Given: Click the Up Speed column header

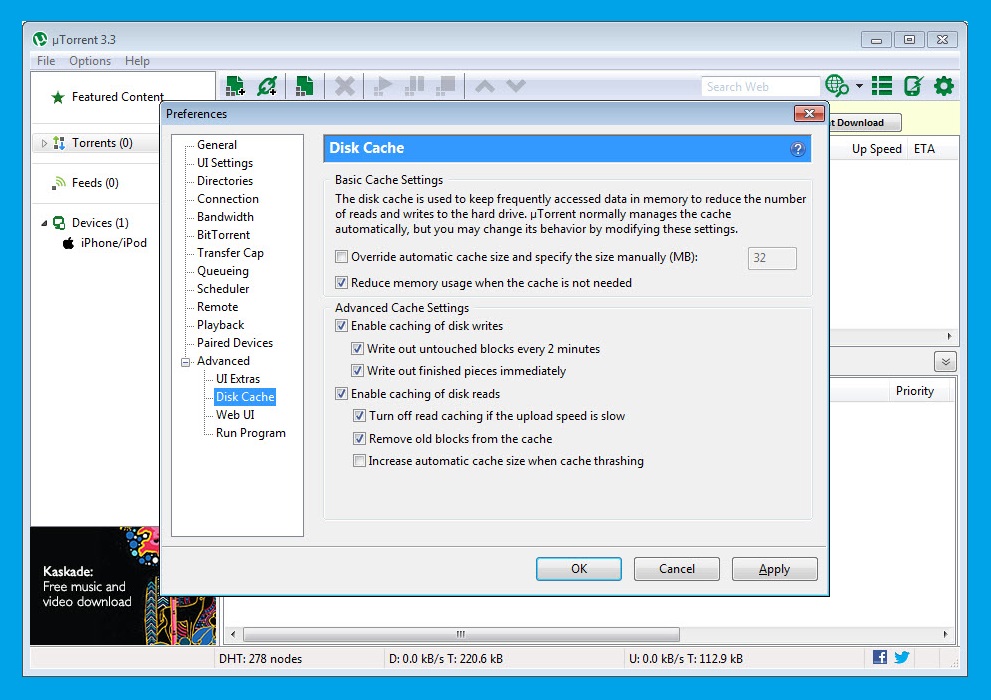Looking at the screenshot, I should [x=876, y=149].
